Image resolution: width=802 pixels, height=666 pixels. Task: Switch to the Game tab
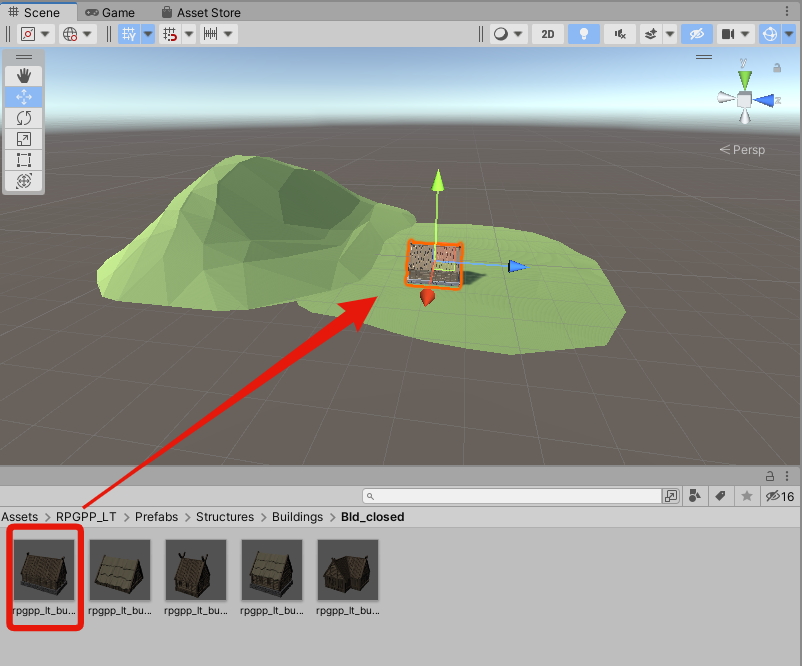[110, 12]
